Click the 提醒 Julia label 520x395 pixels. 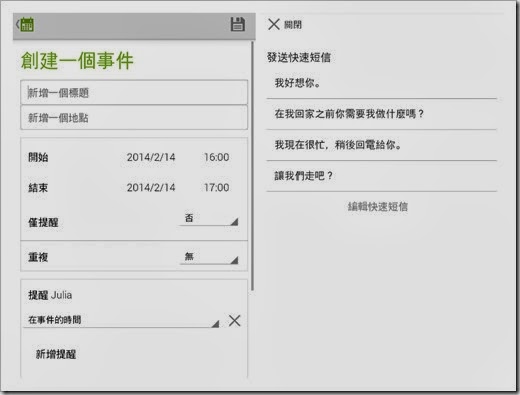pos(50,295)
